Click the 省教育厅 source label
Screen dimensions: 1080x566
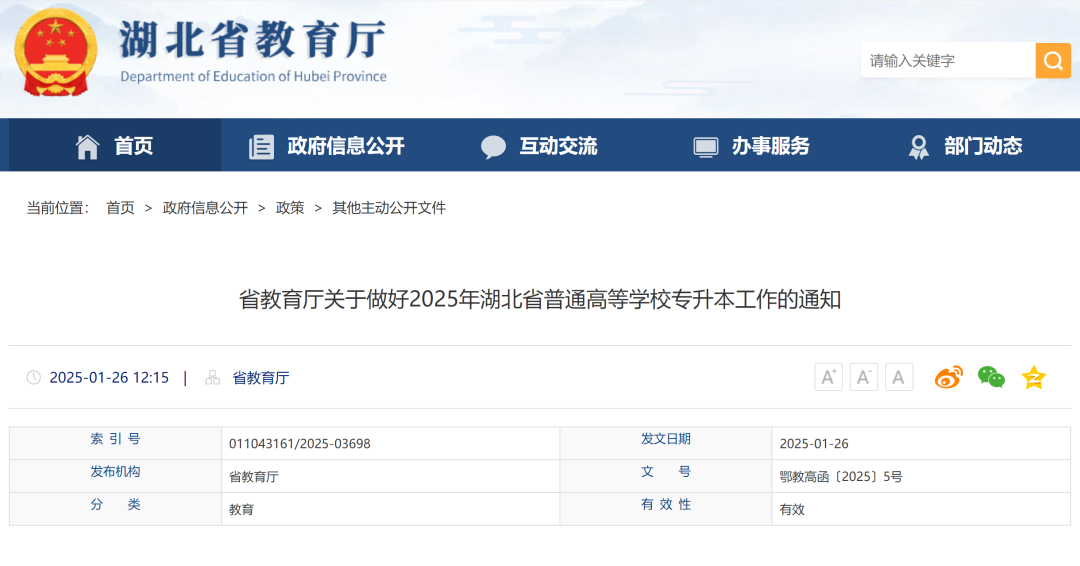click(x=261, y=378)
